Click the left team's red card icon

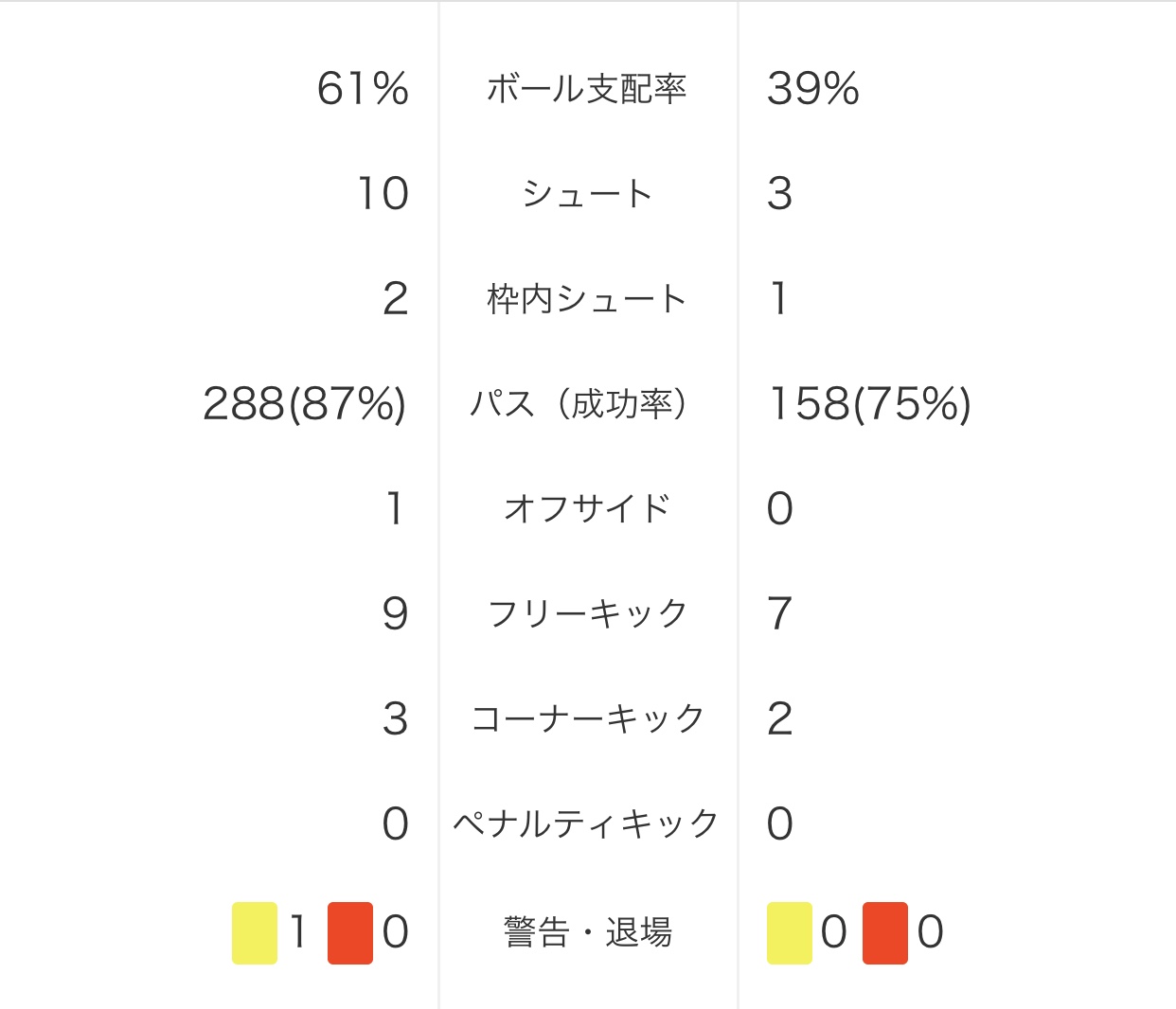(350, 933)
